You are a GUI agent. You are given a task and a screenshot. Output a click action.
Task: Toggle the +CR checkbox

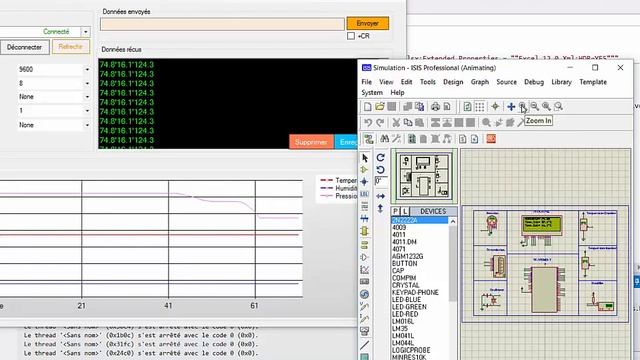tap(351, 36)
